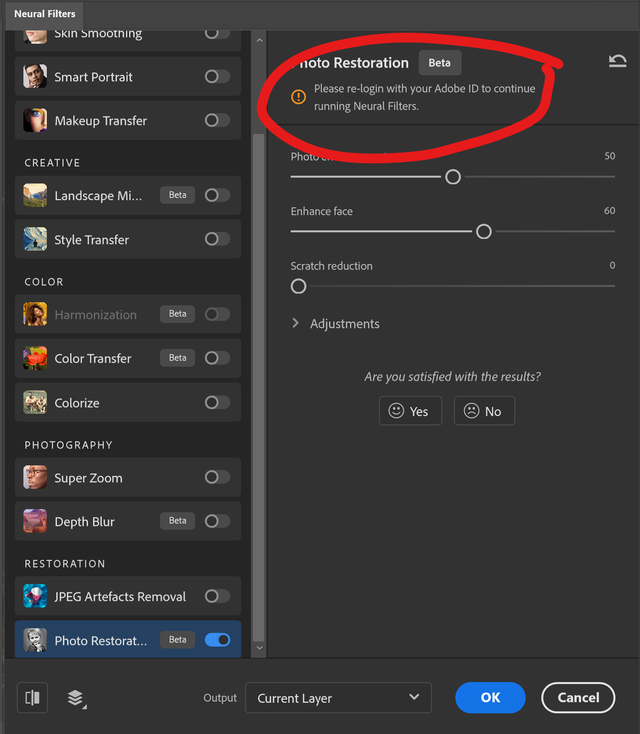
Task: Disable the Photo Restoration toggle
Action: point(217,640)
